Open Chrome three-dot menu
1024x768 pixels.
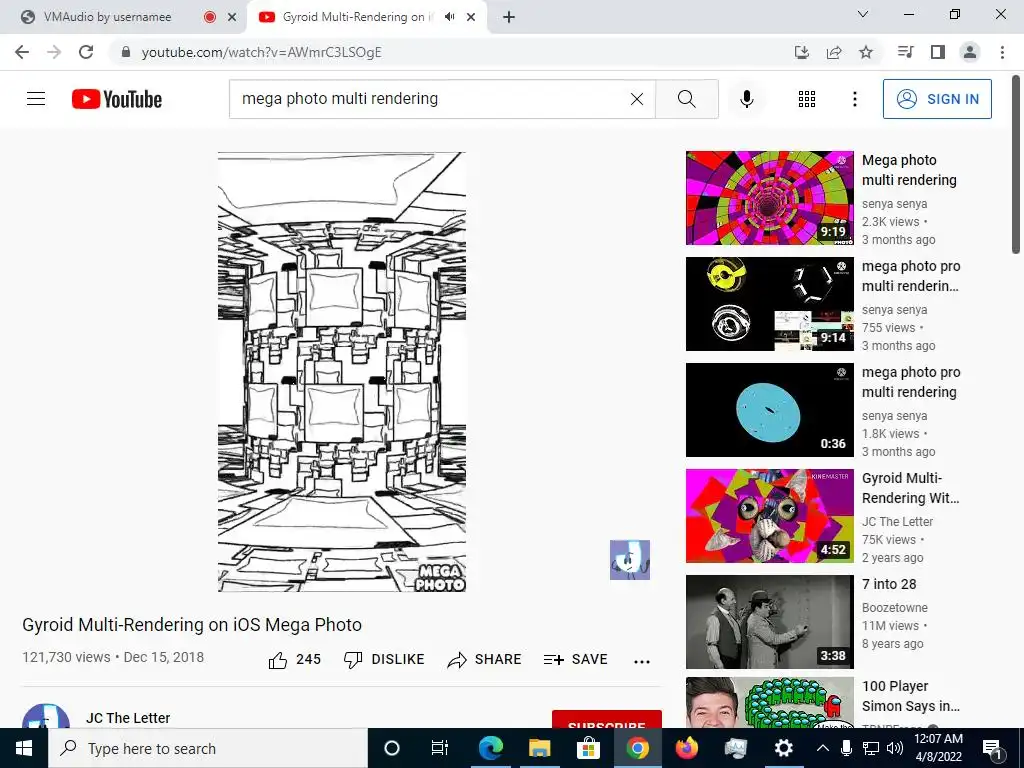point(1002,52)
